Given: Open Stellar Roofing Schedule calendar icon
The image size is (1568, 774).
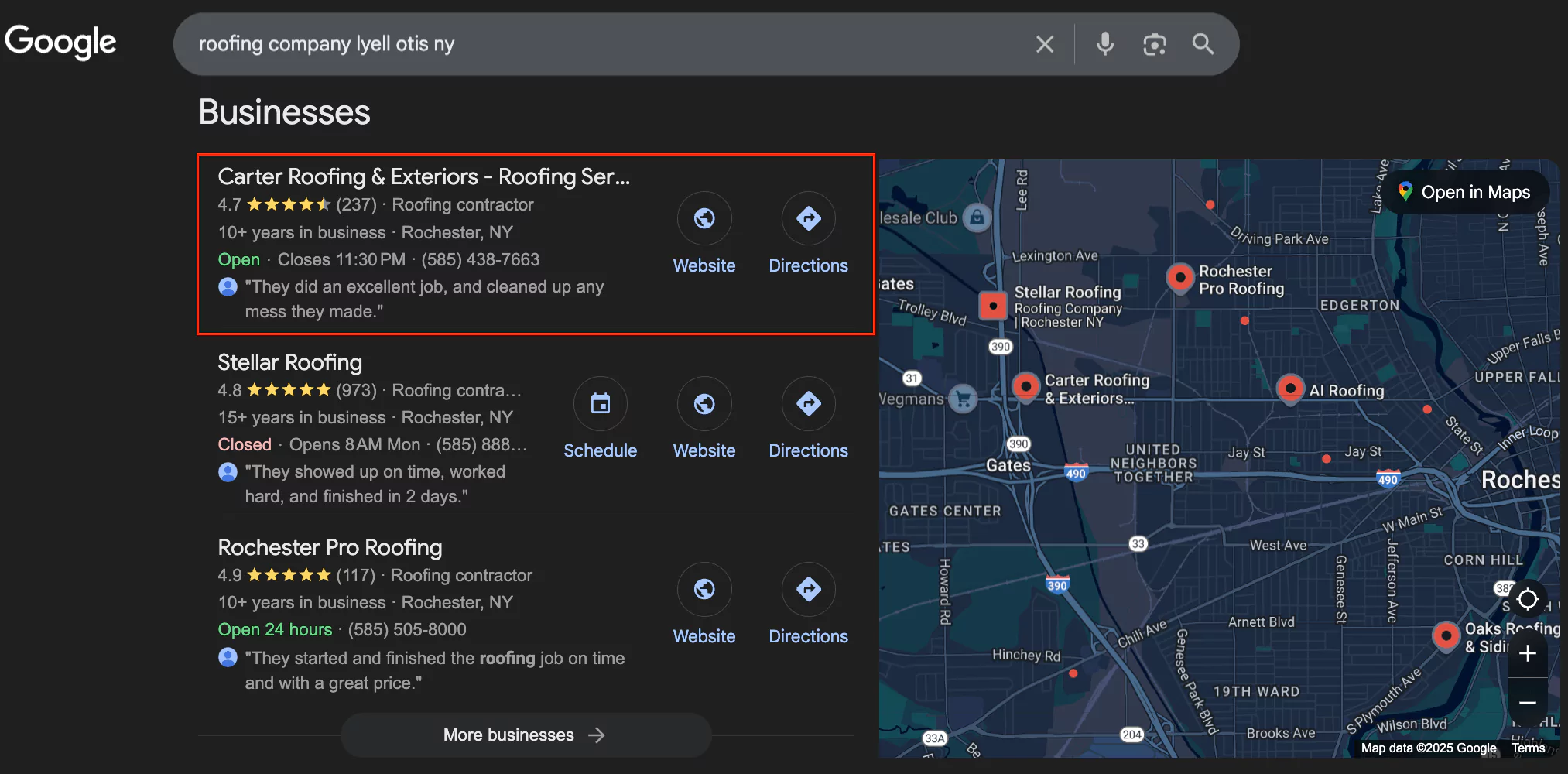Looking at the screenshot, I should click(601, 403).
